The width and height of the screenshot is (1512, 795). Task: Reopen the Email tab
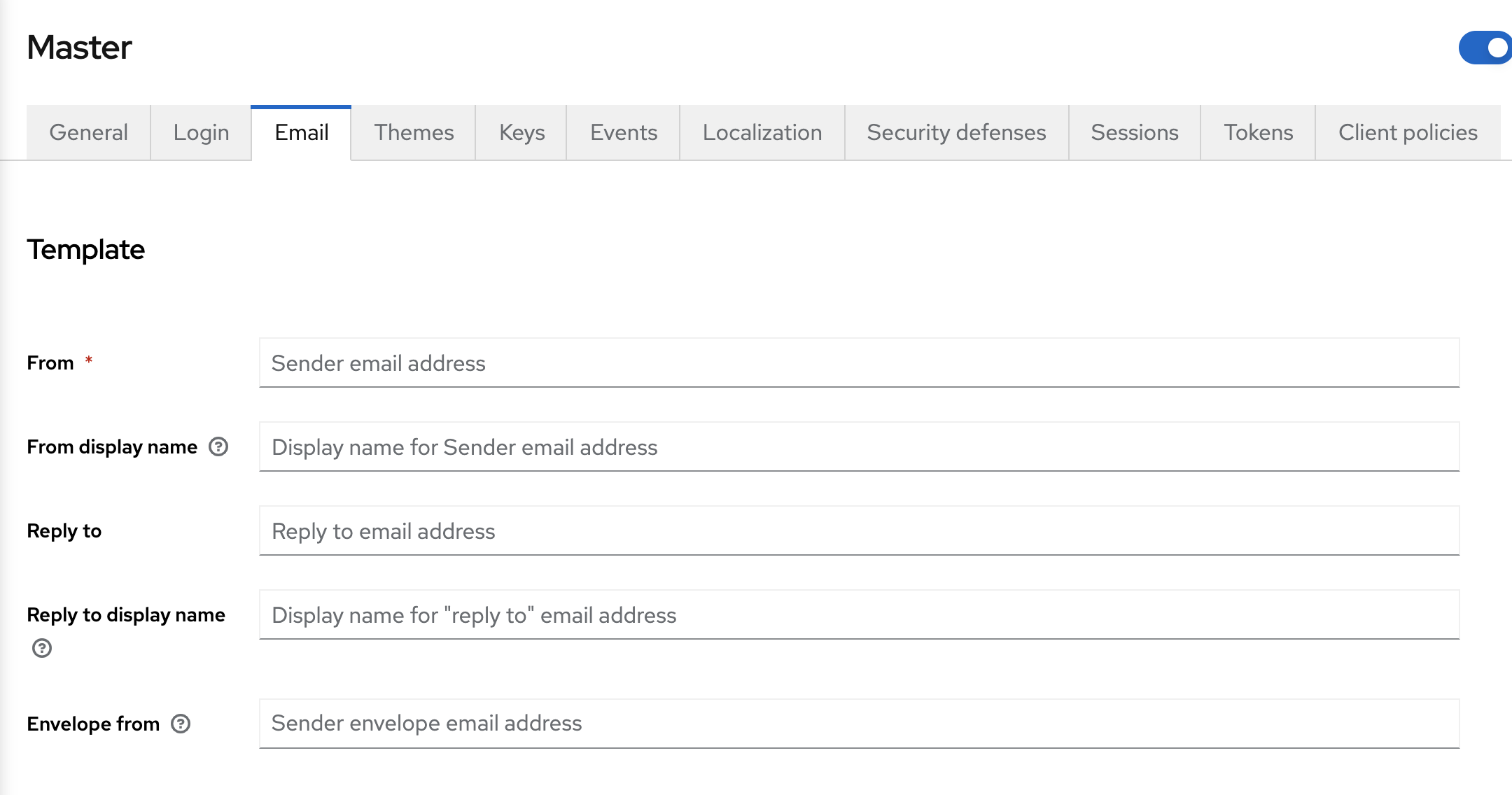301,132
